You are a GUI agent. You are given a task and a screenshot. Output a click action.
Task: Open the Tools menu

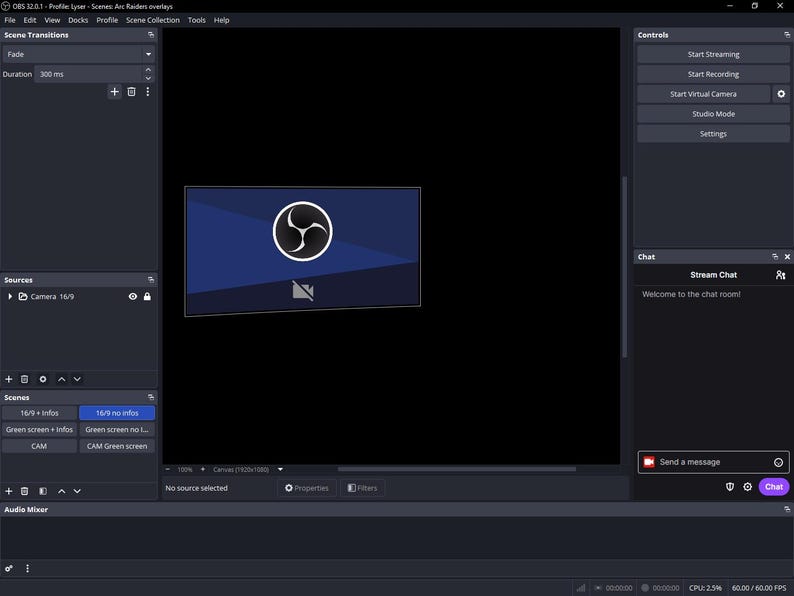196,20
